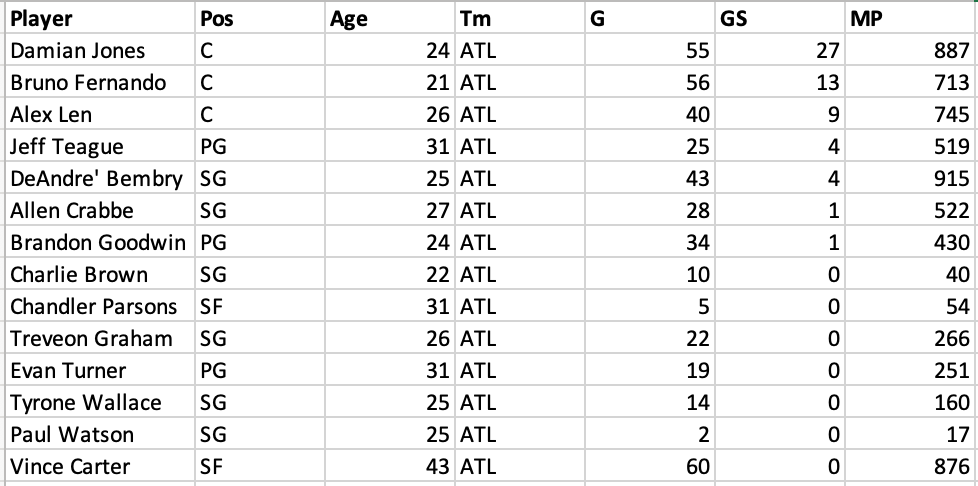Click the Bruno Fernando name cell
Image resolution: width=978 pixels, height=486 pixels.
pos(100,82)
